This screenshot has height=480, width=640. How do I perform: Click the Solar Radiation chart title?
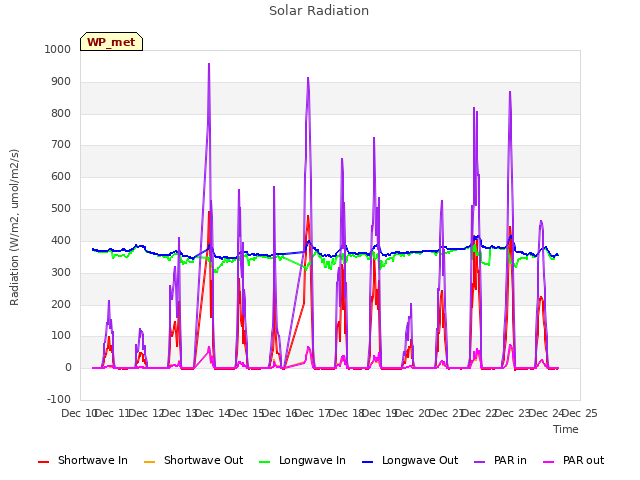pyautogui.click(x=319, y=11)
